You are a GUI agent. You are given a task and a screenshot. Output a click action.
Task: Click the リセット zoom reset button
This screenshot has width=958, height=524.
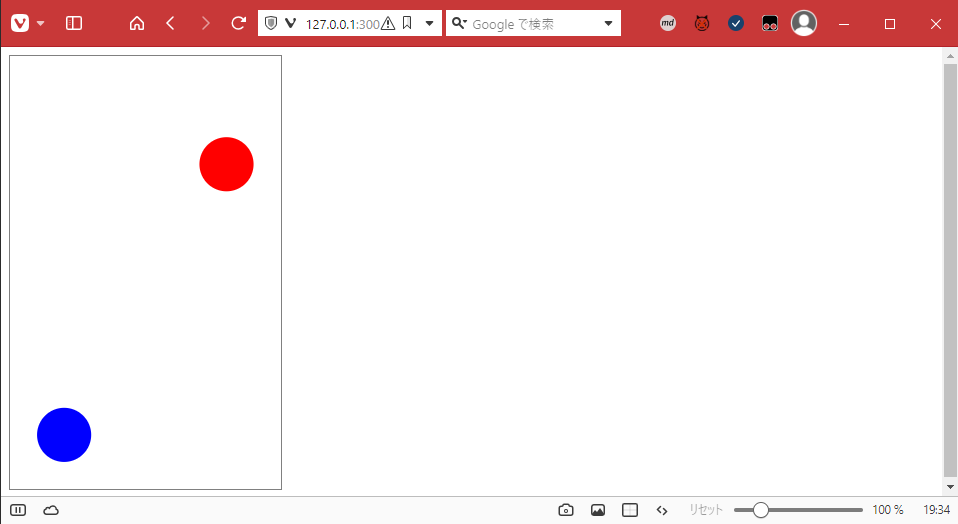click(x=706, y=510)
